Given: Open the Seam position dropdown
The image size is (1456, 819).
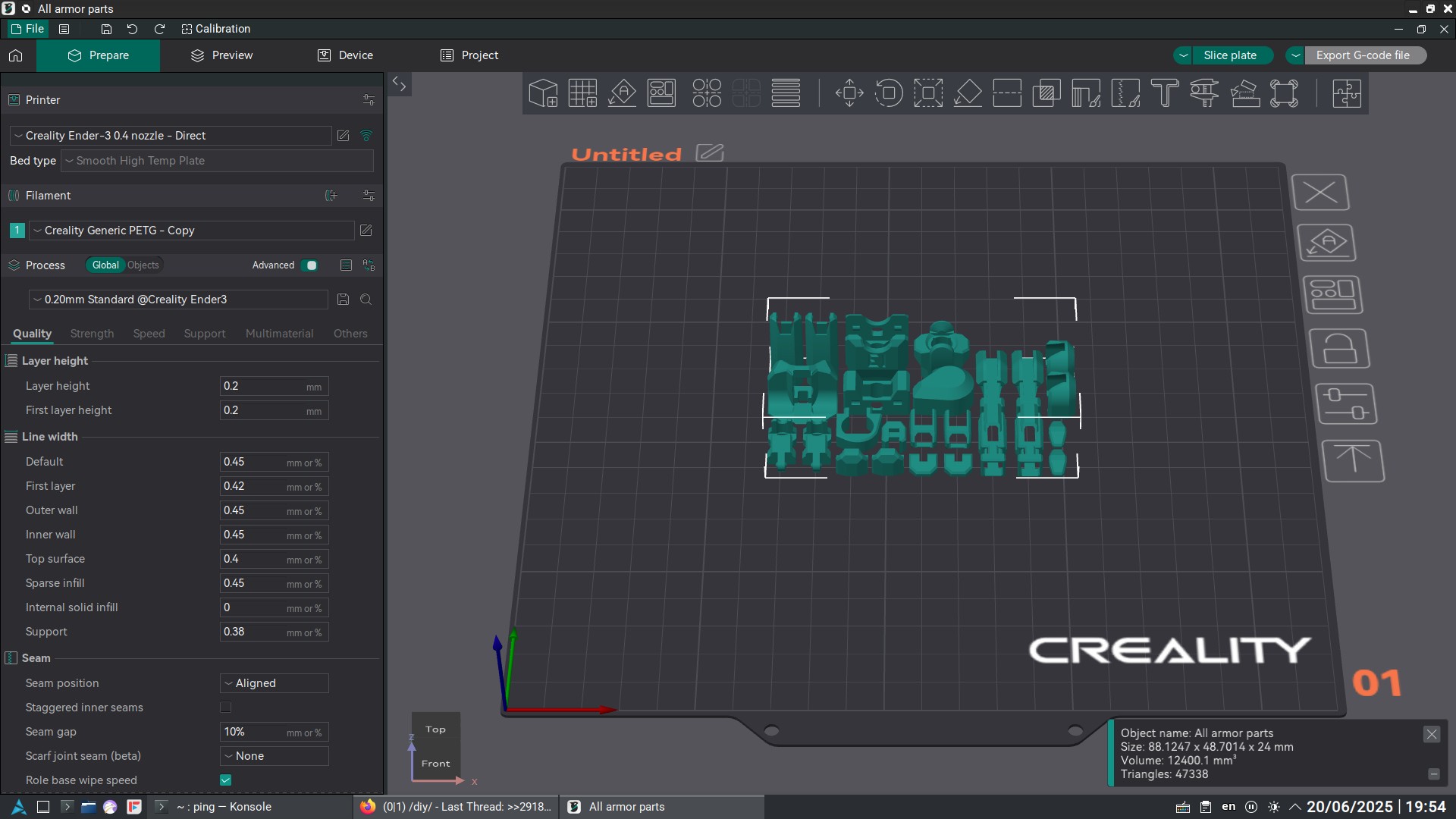Looking at the screenshot, I should coord(274,683).
